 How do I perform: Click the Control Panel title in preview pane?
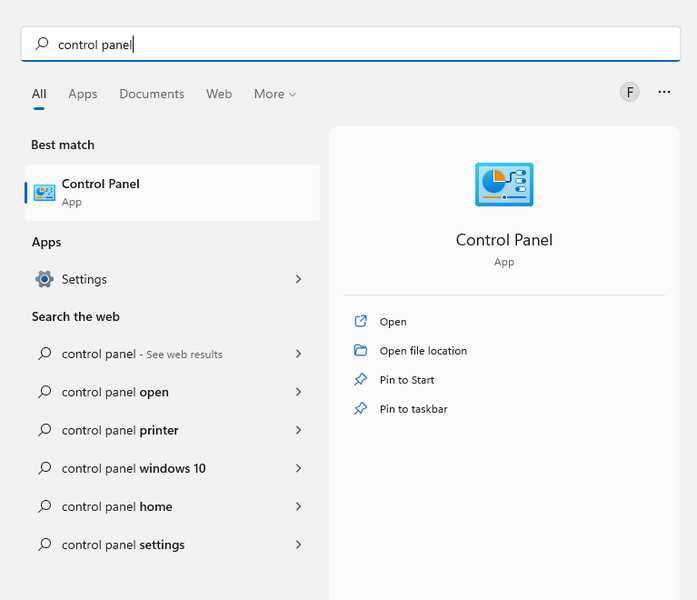[504, 240]
